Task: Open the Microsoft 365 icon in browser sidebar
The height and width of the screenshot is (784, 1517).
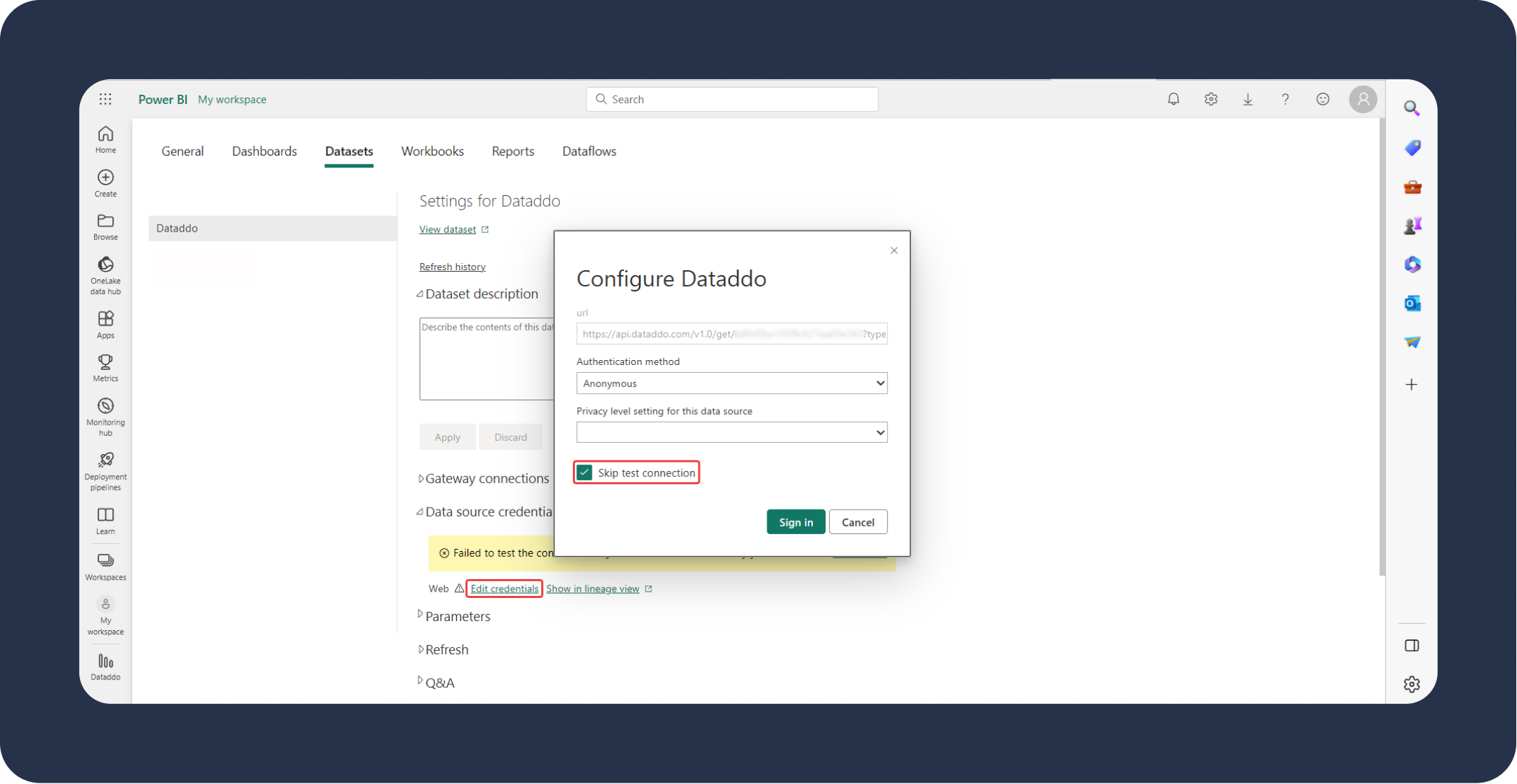Action: [1412, 265]
